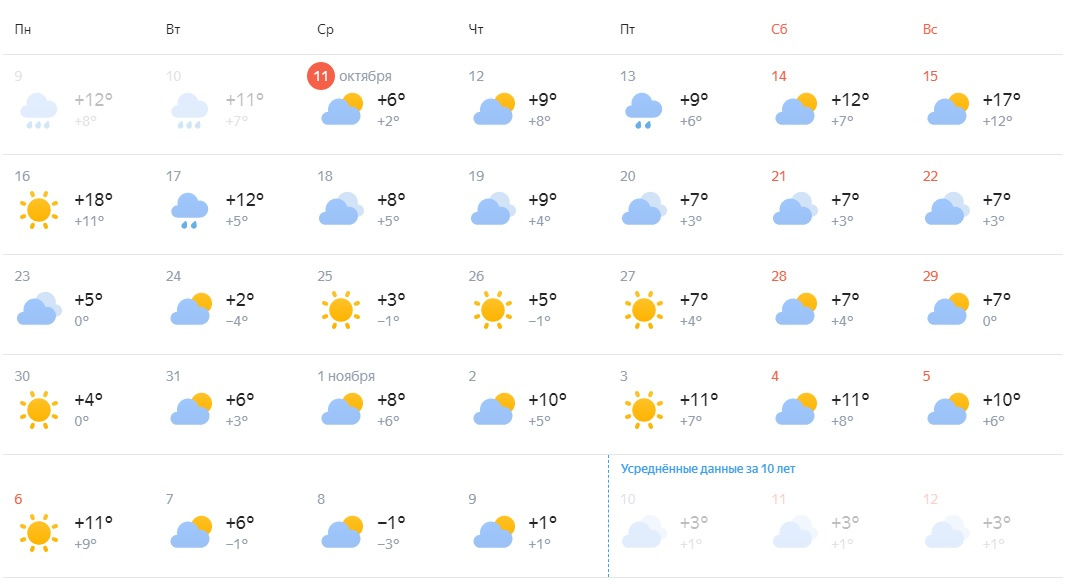
Task: Select the 1 ноября day cell label
Action: 346,376
